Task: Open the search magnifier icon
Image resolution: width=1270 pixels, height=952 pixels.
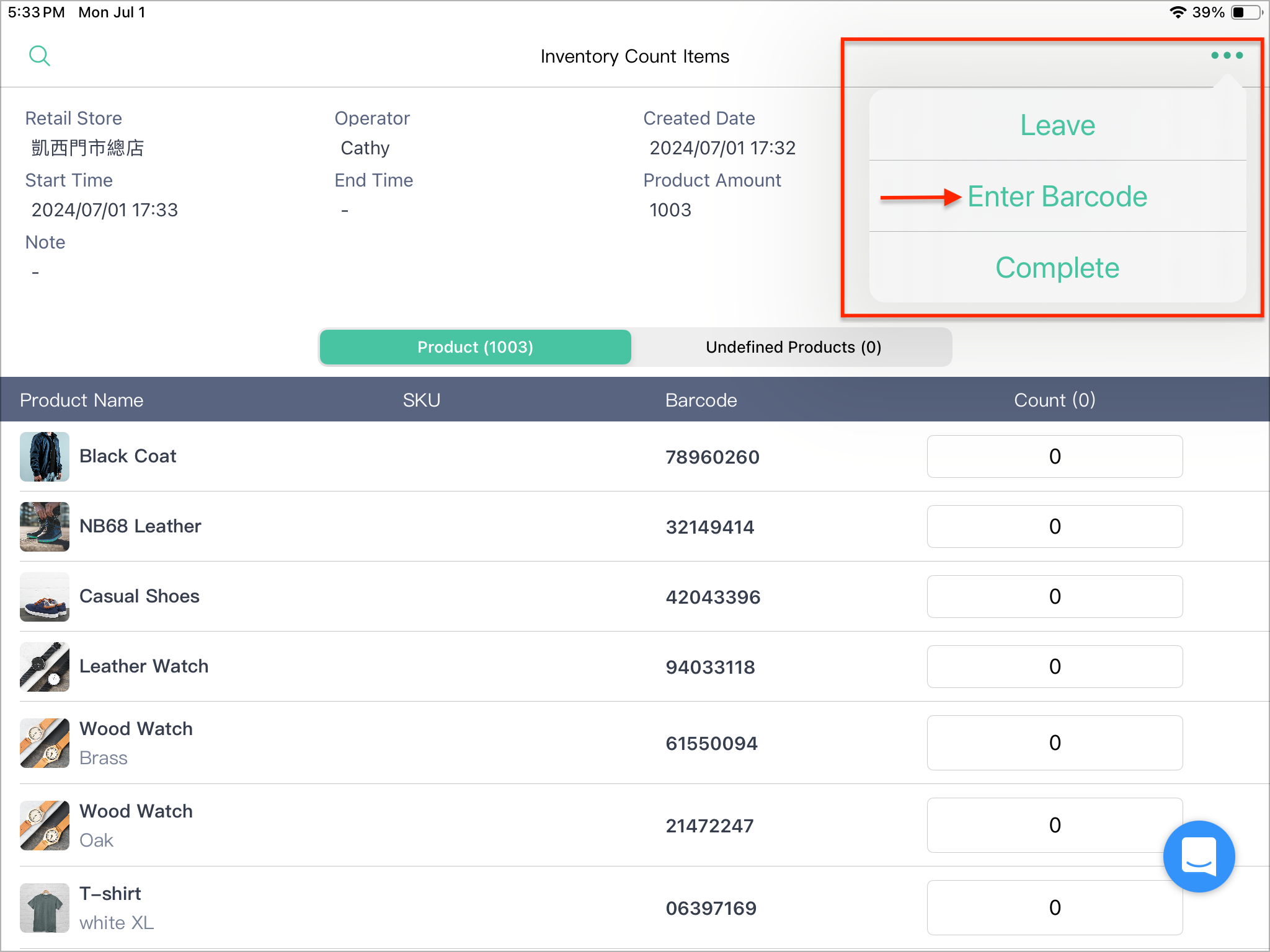Action: pyautogui.click(x=40, y=56)
